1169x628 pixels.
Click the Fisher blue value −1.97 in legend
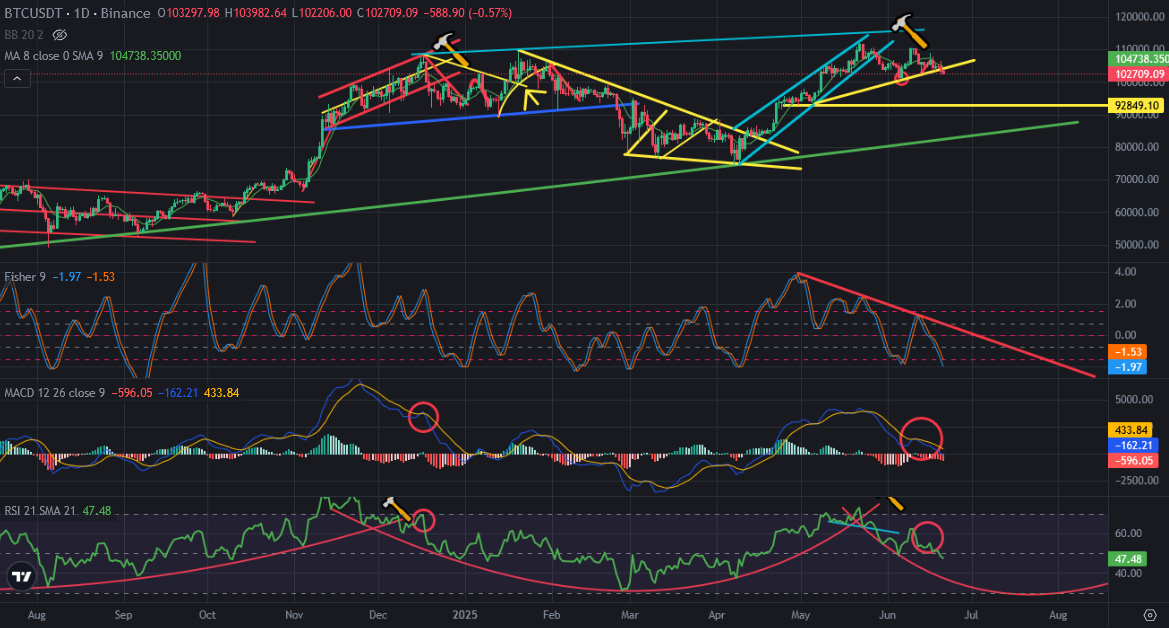point(67,277)
